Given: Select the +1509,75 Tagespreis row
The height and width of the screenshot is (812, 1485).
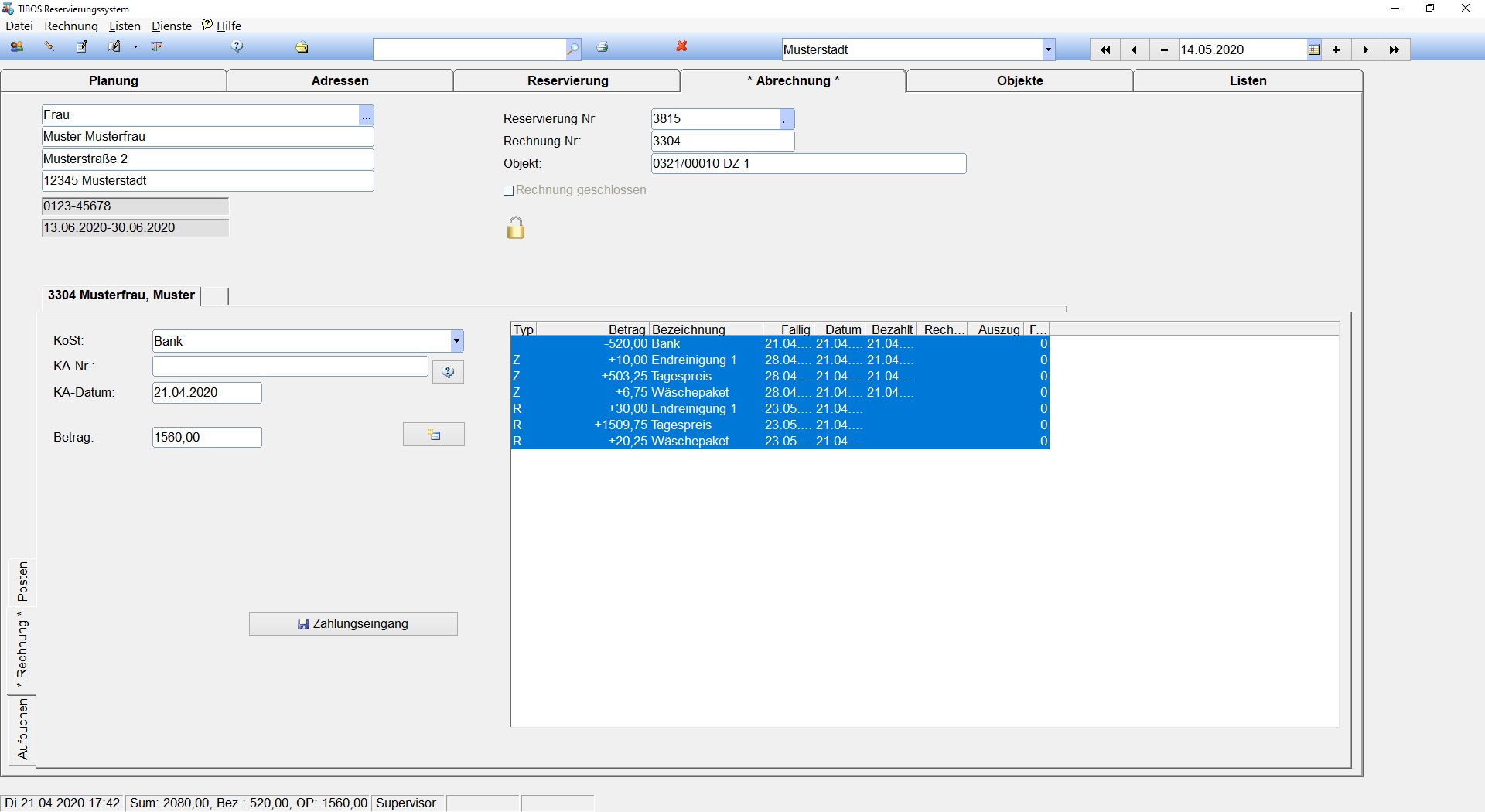Looking at the screenshot, I should pos(780,425).
